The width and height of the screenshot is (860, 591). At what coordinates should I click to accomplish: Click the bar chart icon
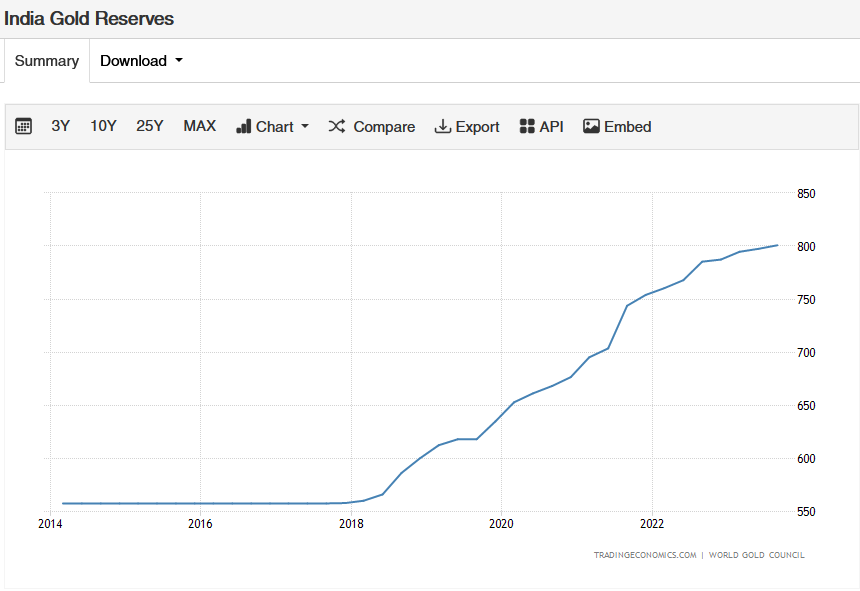pos(243,127)
